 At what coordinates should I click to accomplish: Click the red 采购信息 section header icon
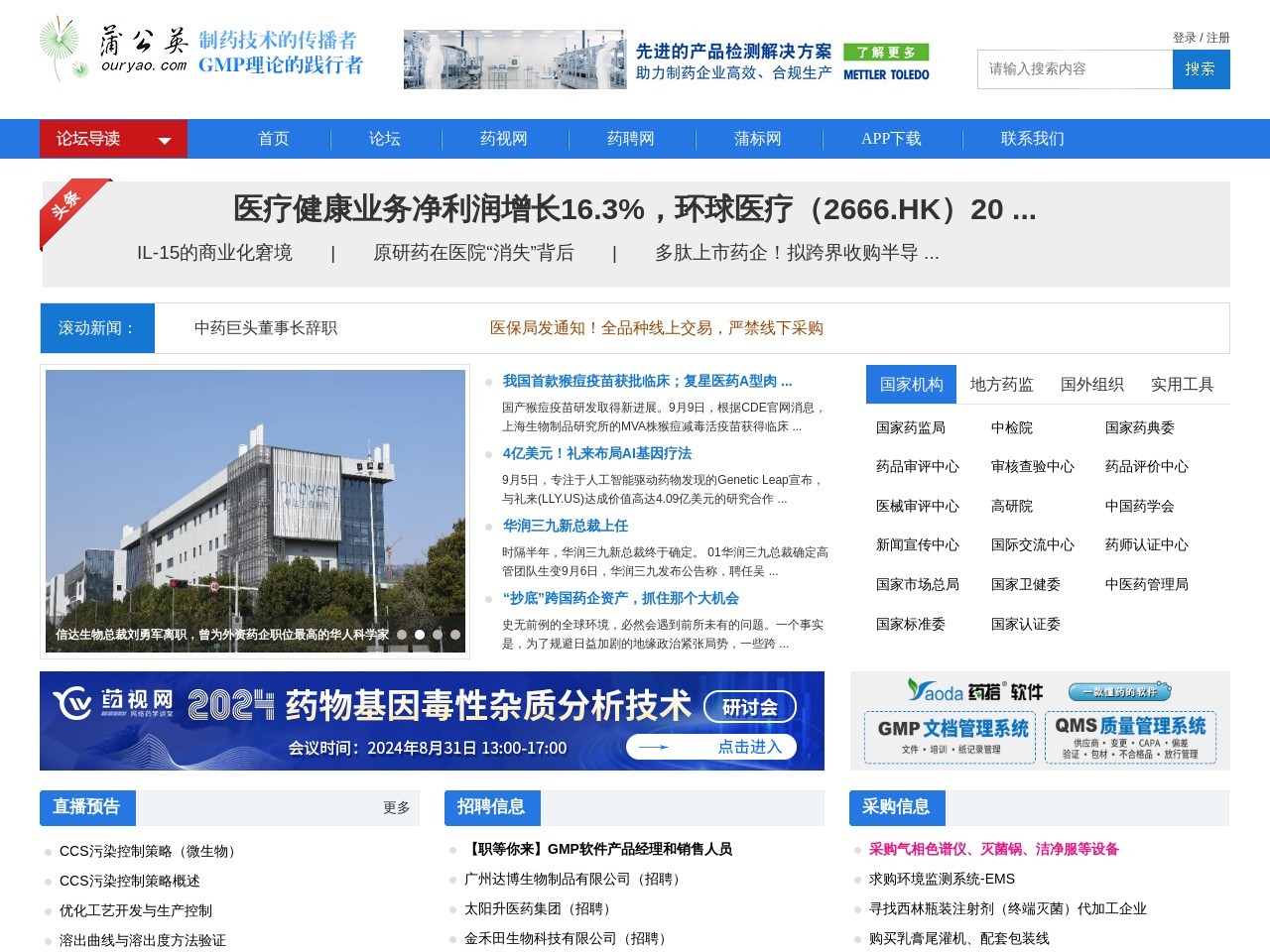click(x=896, y=807)
